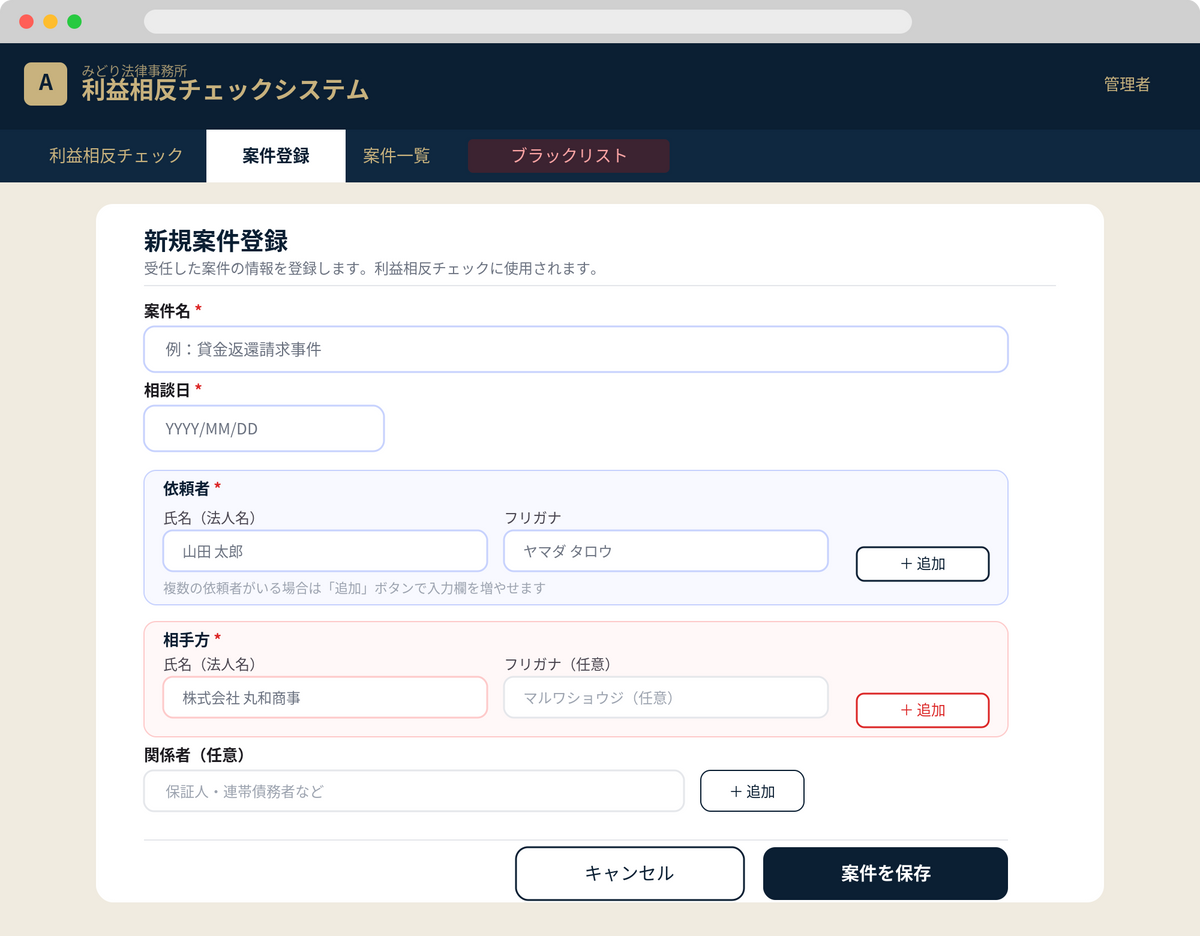Click the 利益相反チェックシステム title text

(x=225, y=90)
